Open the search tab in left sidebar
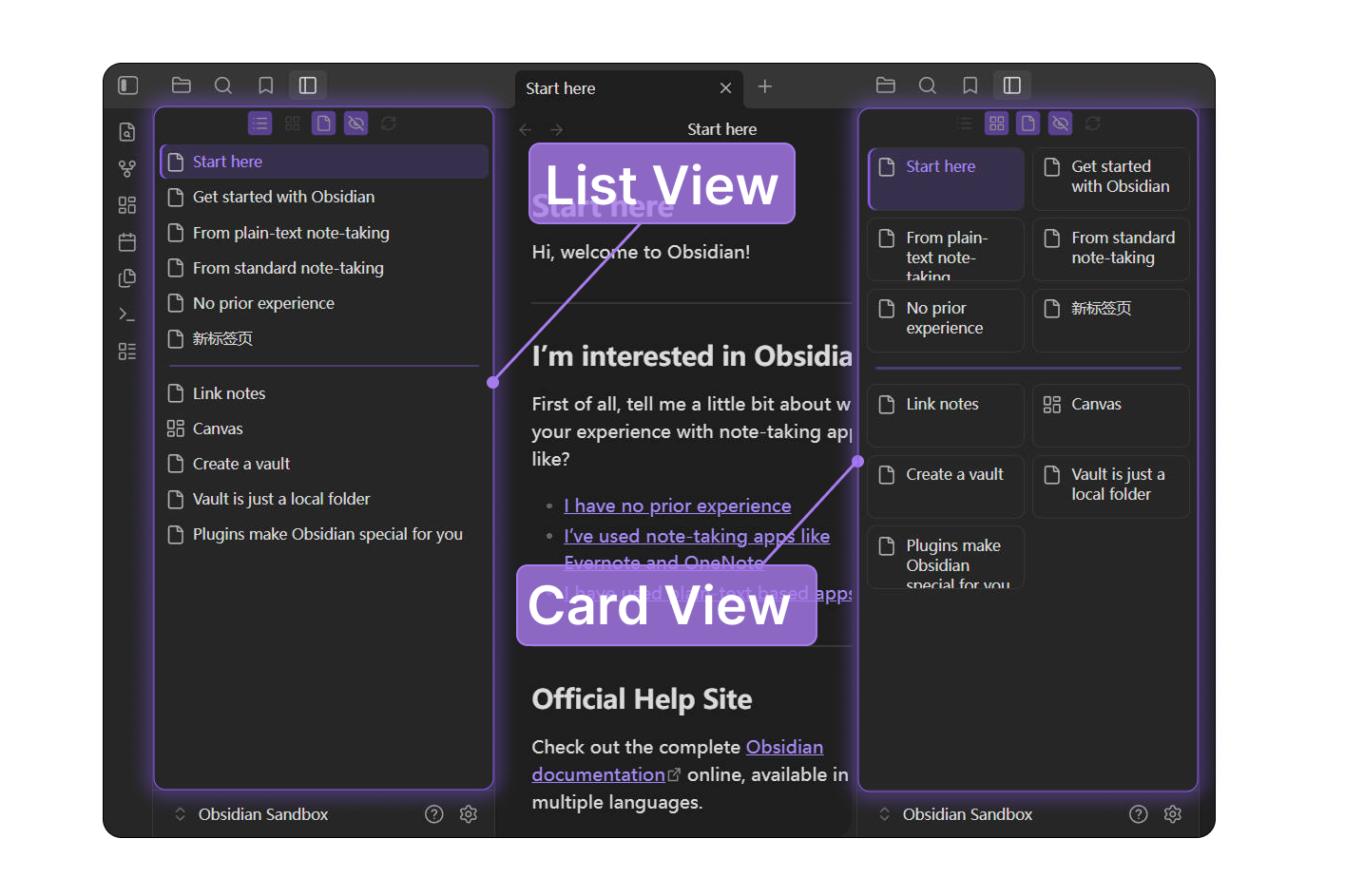The width and height of the screenshot is (1345, 896). [223, 86]
